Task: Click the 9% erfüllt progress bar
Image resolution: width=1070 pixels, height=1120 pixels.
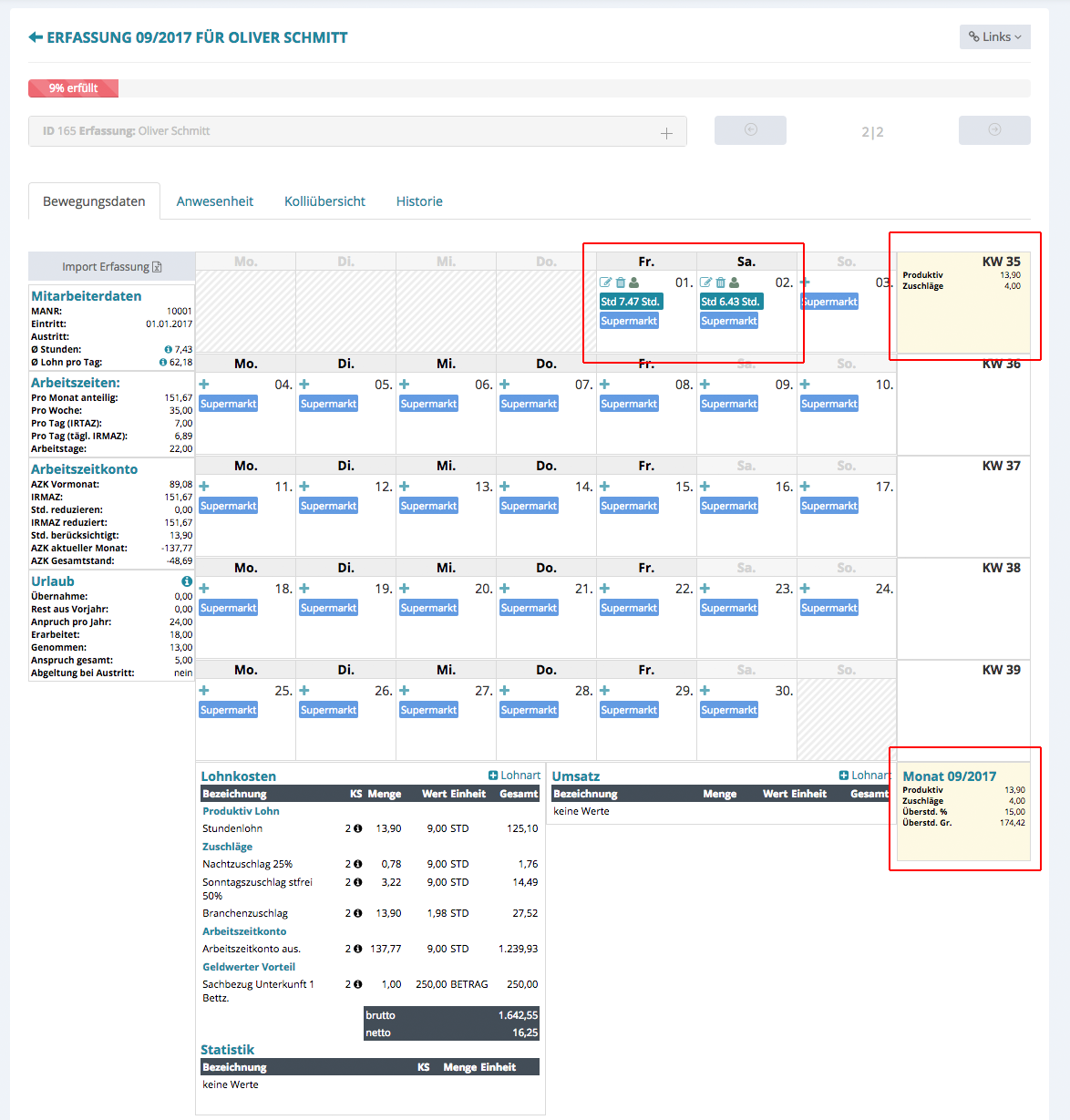Action: pos(73,88)
